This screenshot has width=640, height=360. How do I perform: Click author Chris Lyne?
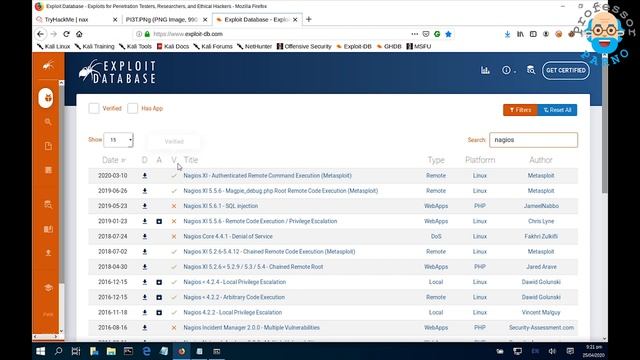tap(541, 221)
